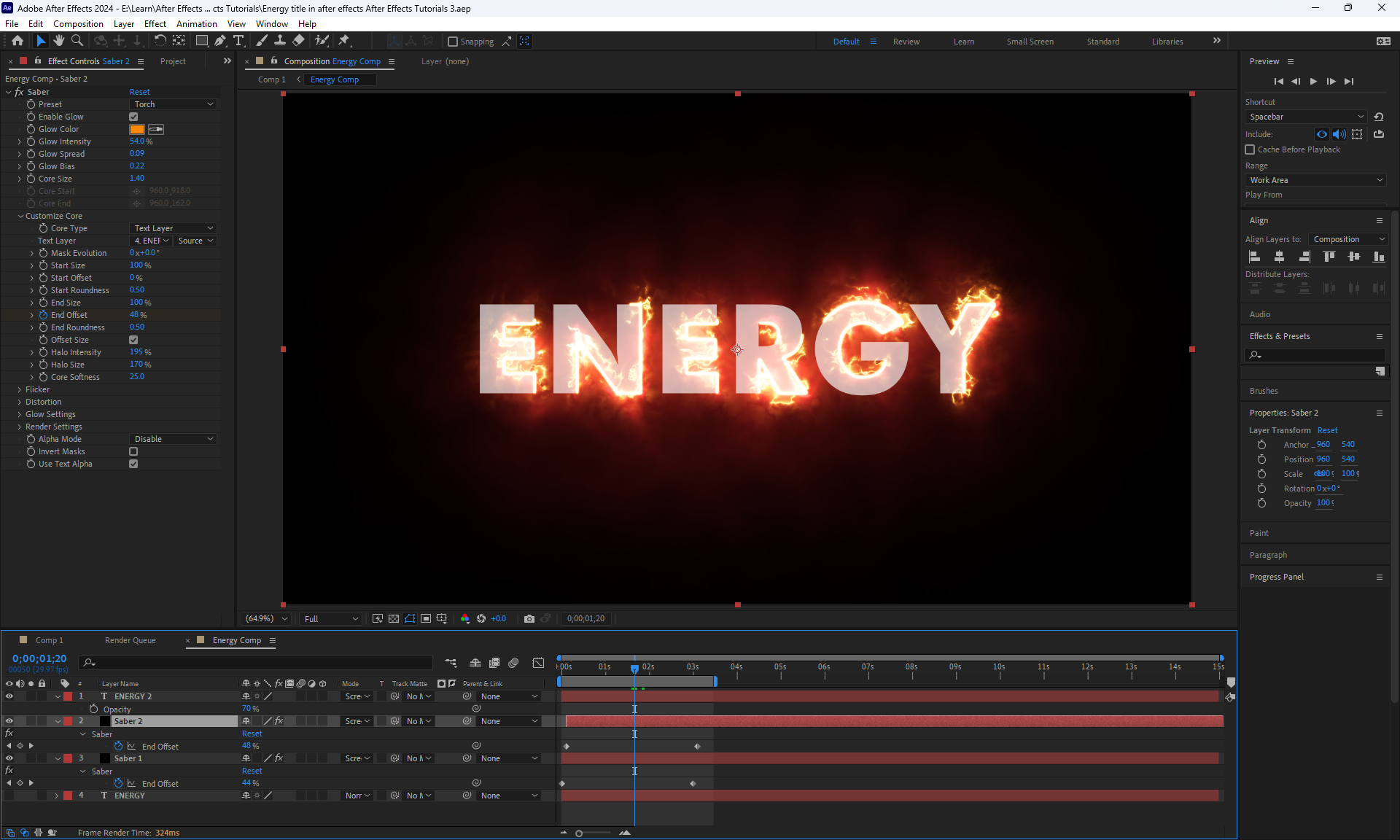The width and height of the screenshot is (1400, 840).
Task: Disable the Enable Glow checkbox
Action: (x=133, y=117)
